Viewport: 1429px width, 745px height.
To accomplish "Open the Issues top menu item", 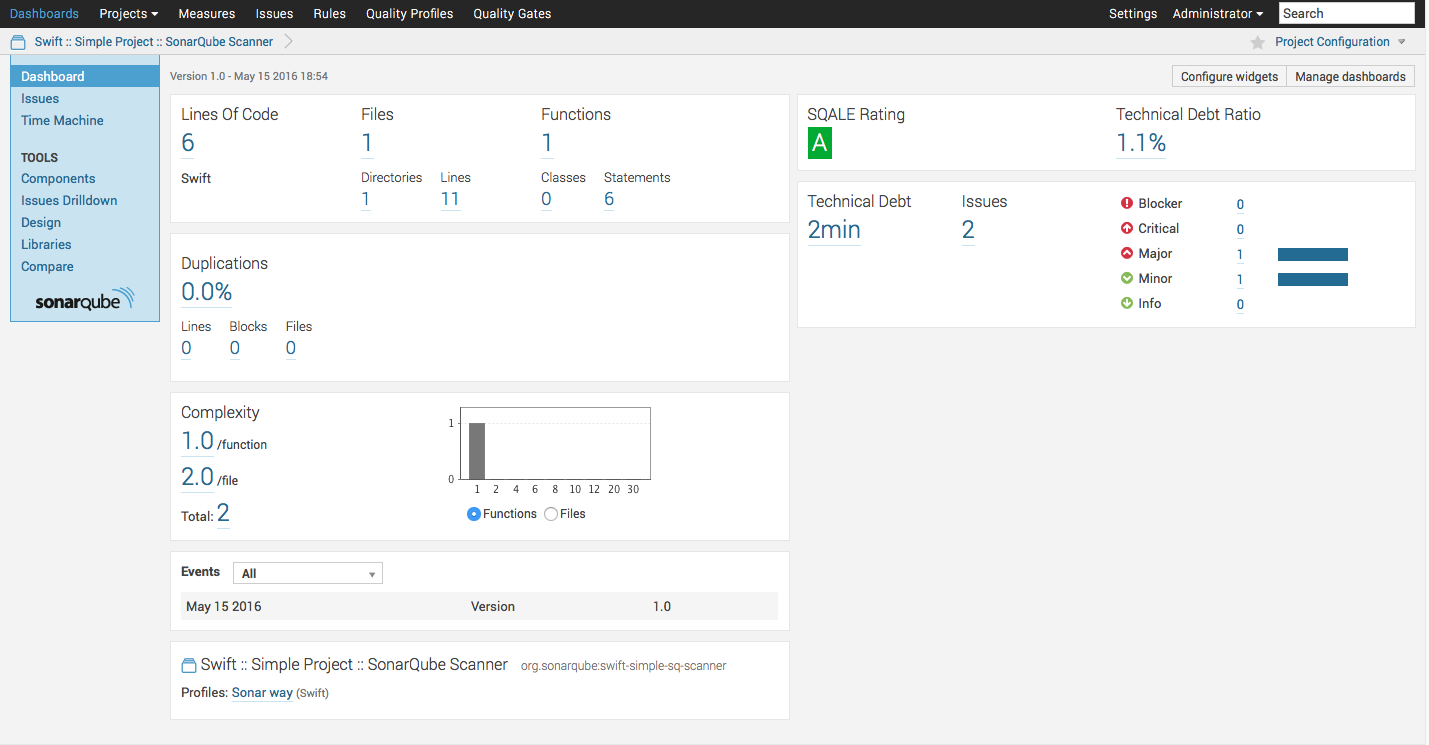I will click(x=274, y=14).
